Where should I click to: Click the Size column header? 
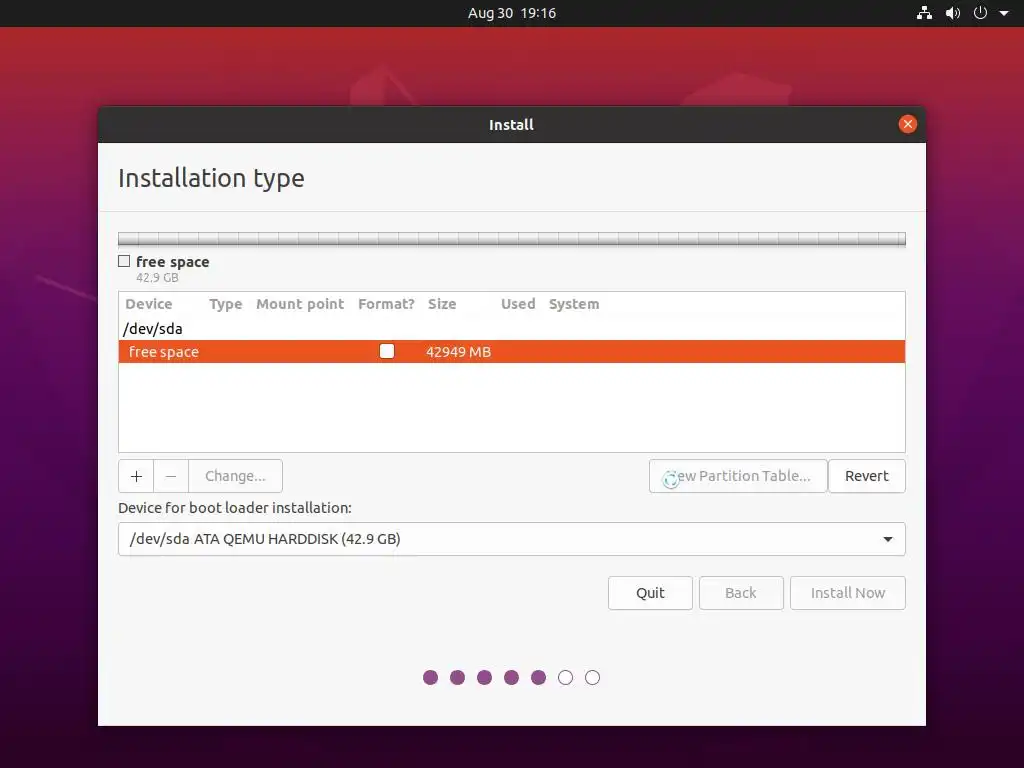coord(442,304)
